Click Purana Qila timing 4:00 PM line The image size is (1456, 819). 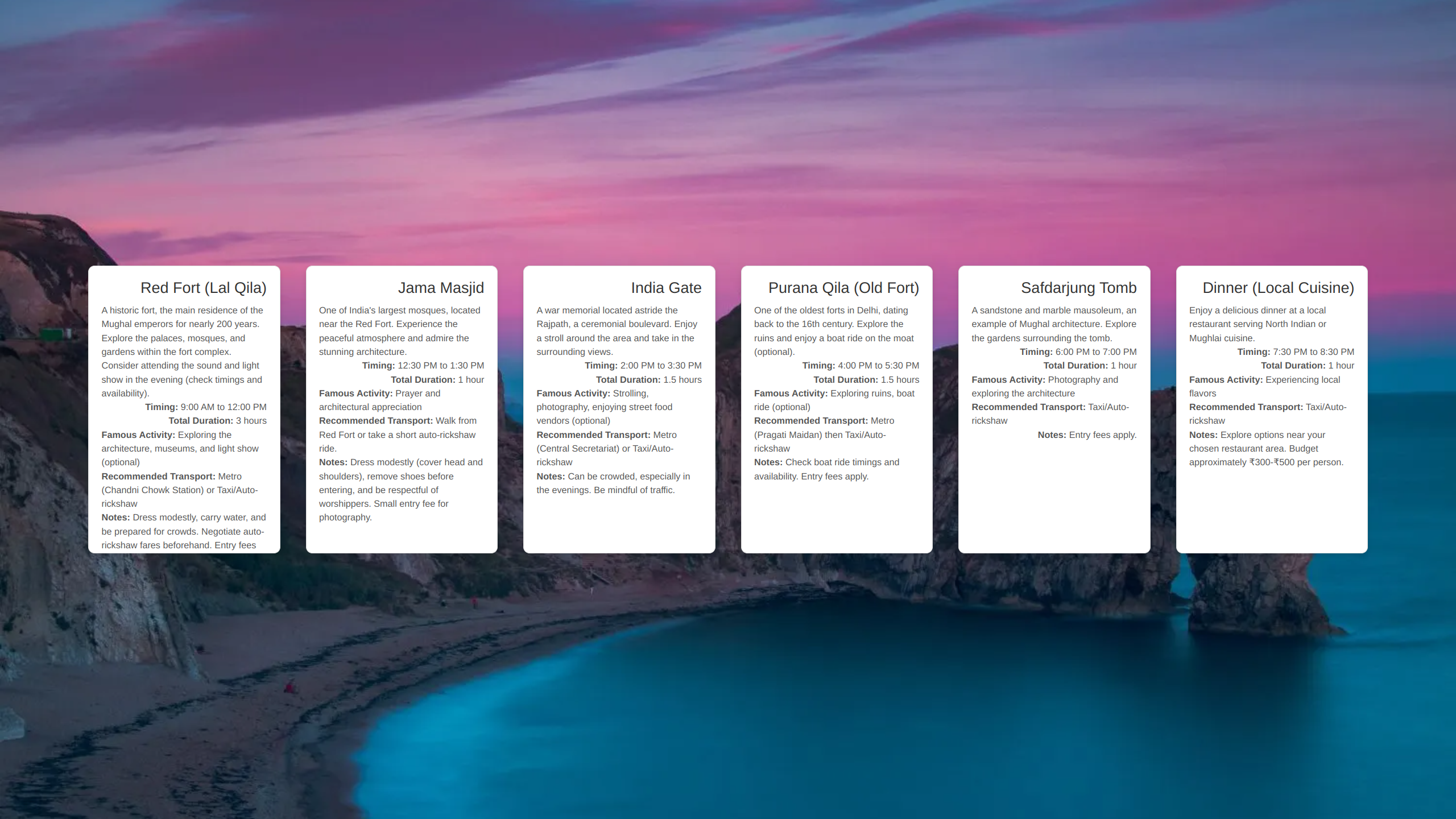(x=860, y=365)
